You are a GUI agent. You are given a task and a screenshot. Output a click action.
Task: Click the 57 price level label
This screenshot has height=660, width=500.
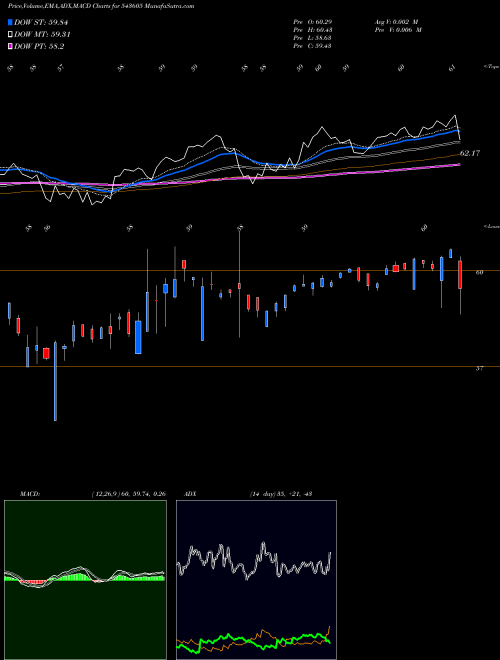479,368
